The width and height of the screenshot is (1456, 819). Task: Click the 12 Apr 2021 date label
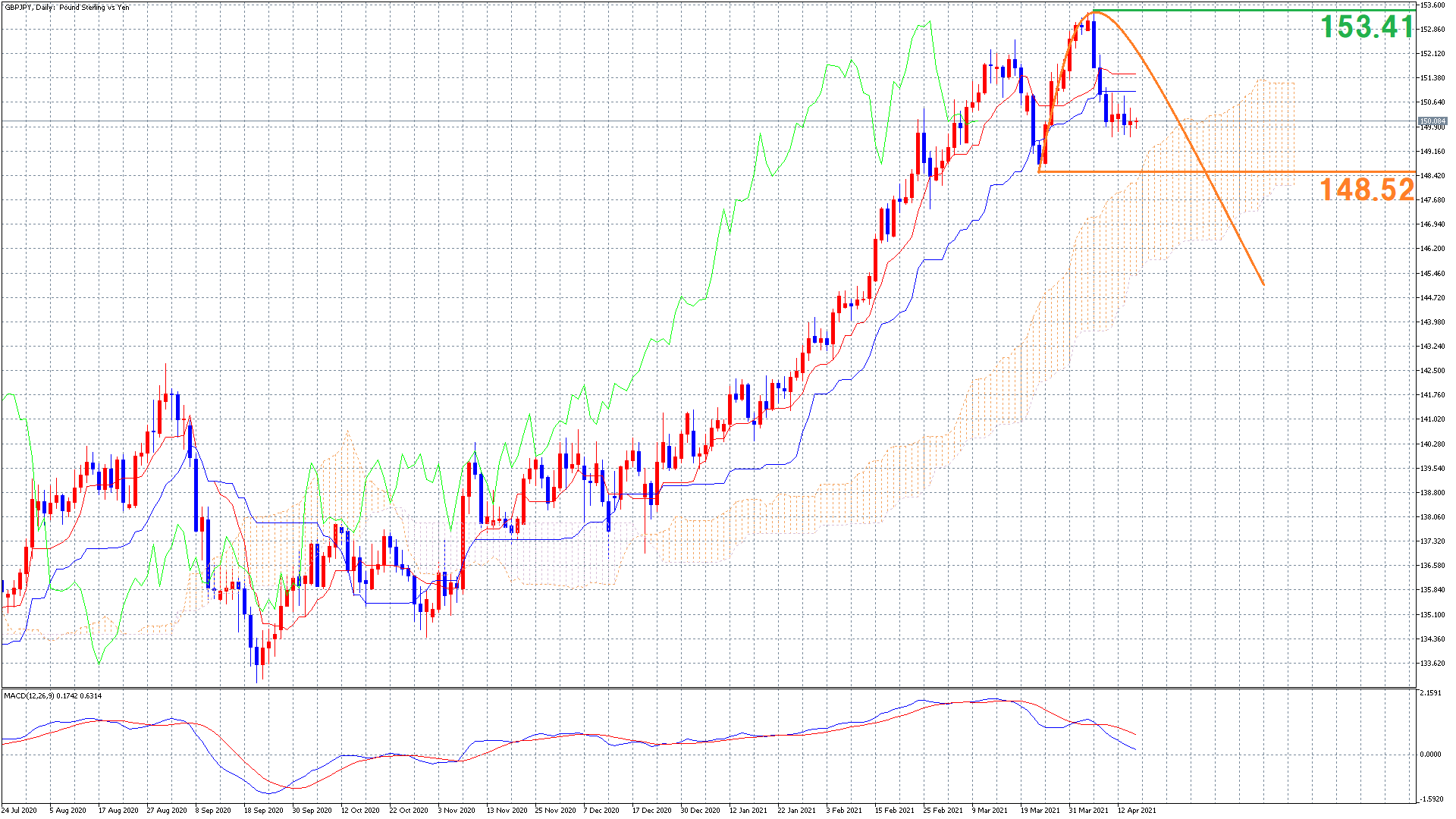(x=1137, y=810)
